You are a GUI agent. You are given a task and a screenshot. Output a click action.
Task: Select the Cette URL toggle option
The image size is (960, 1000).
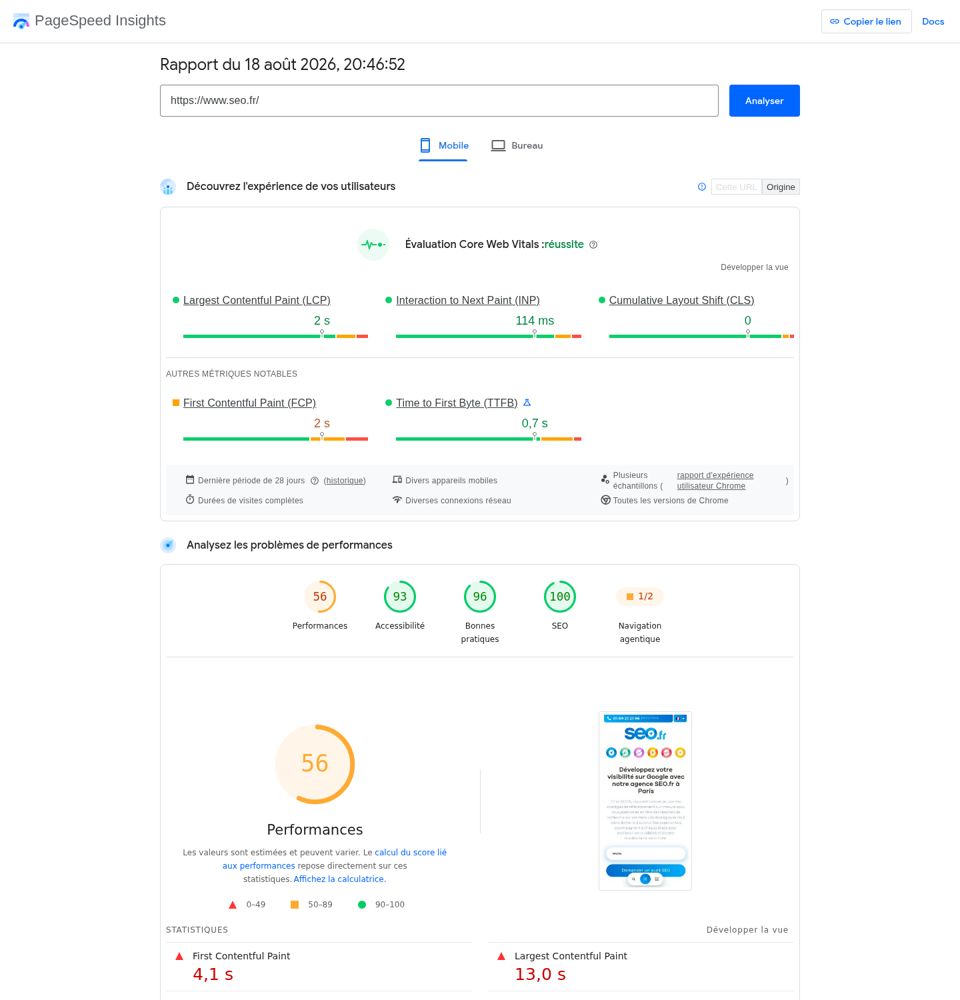[x=736, y=187]
